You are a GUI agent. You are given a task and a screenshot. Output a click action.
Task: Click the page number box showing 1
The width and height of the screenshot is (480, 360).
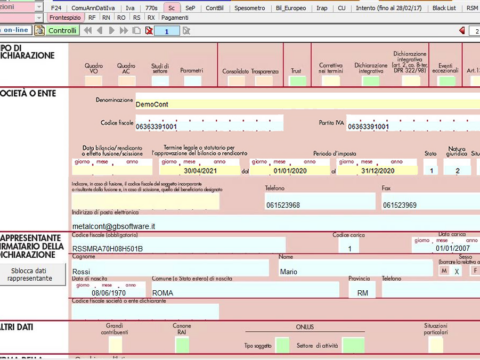click(x=167, y=31)
